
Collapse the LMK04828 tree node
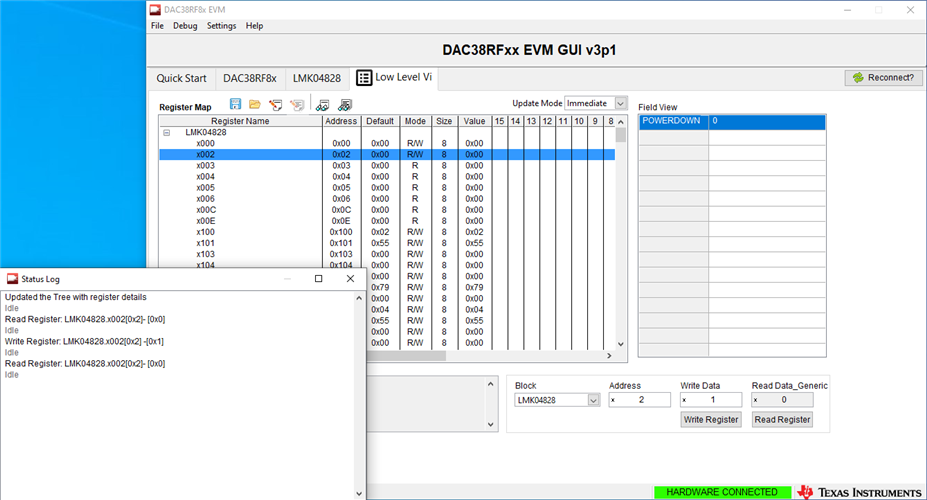click(x=167, y=132)
